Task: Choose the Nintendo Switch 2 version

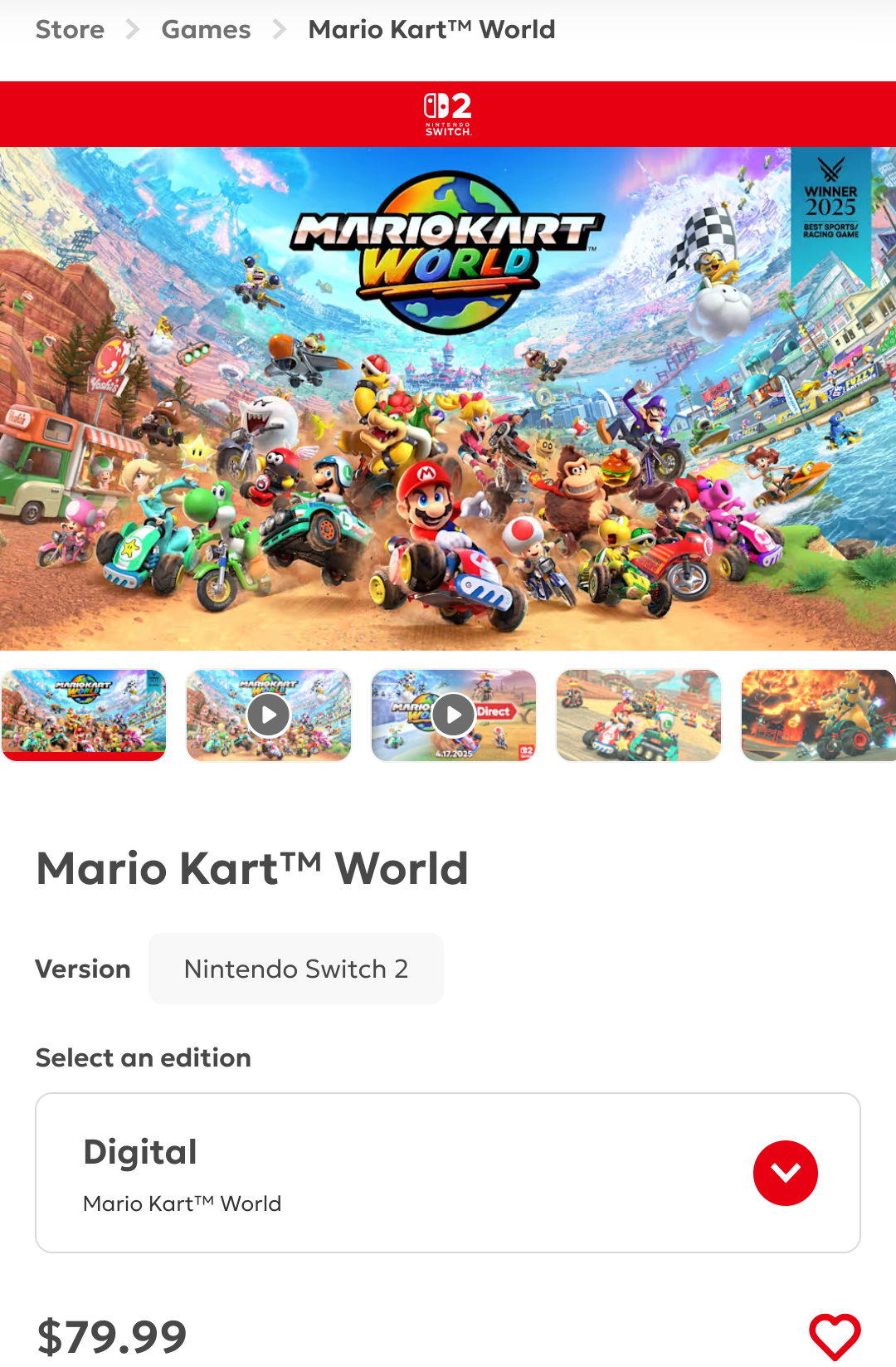Action: pyautogui.click(x=296, y=969)
